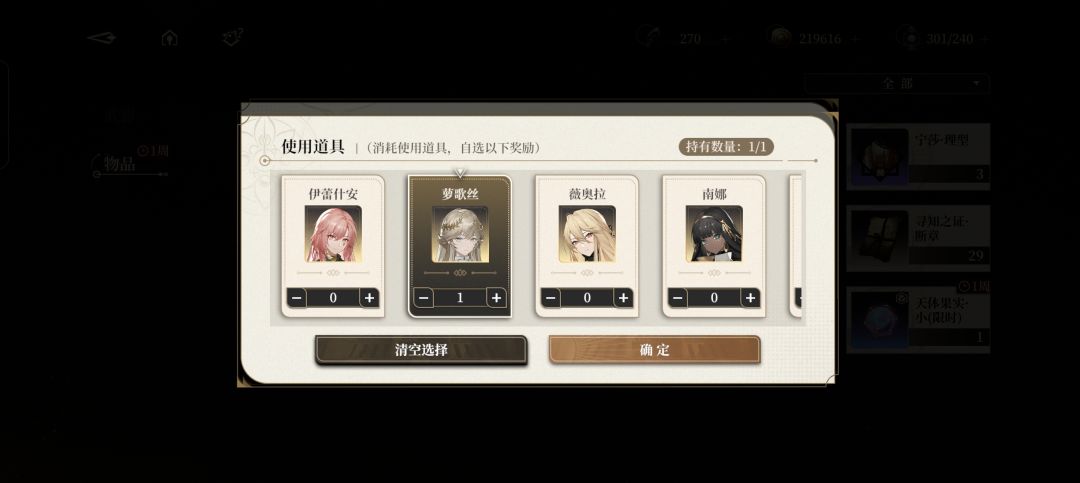Screen dimensions: 1080x483
Task: Select the 天体果实·小(限时) inventory item
Action: [x=918, y=320]
